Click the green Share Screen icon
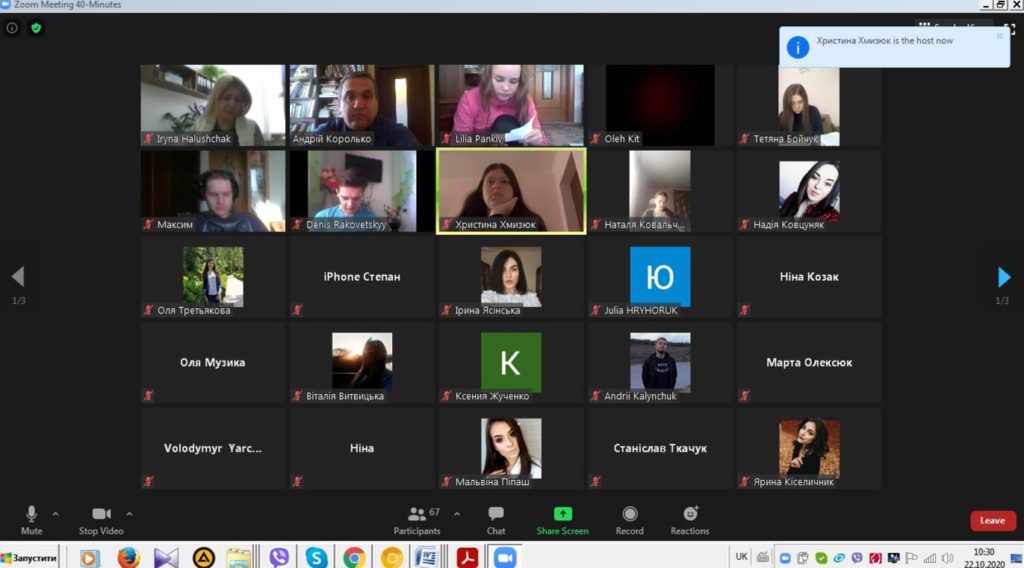The height and width of the screenshot is (568, 1024). (562, 514)
